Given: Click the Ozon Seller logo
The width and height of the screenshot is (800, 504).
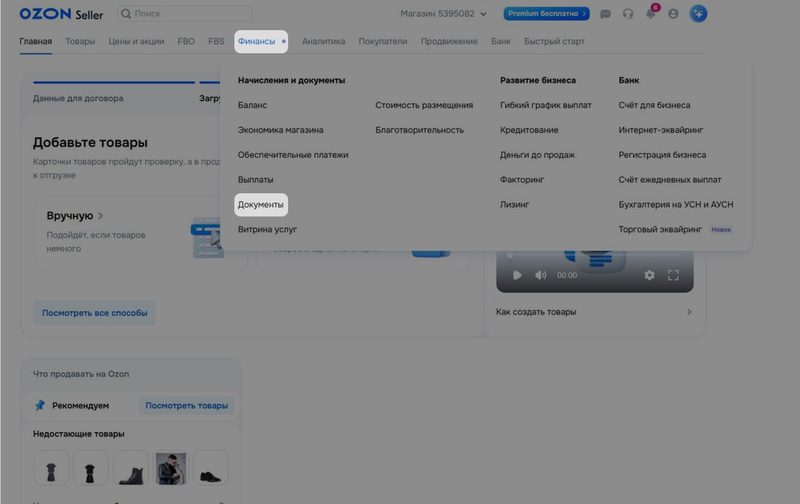Looking at the screenshot, I should (61, 14).
